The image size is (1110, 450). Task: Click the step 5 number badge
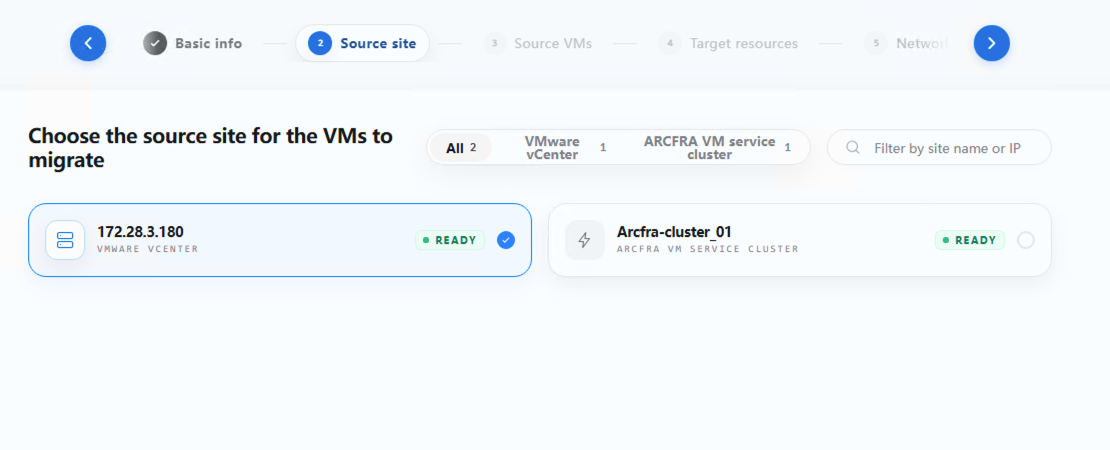point(876,43)
